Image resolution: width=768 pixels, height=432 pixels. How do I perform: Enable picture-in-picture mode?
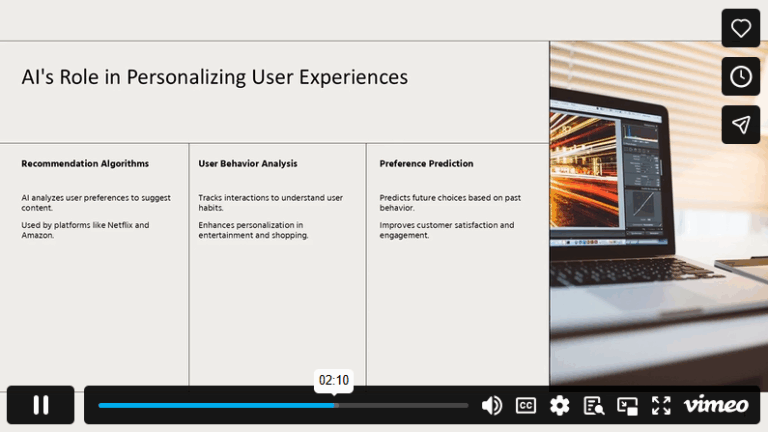(x=628, y=405)
